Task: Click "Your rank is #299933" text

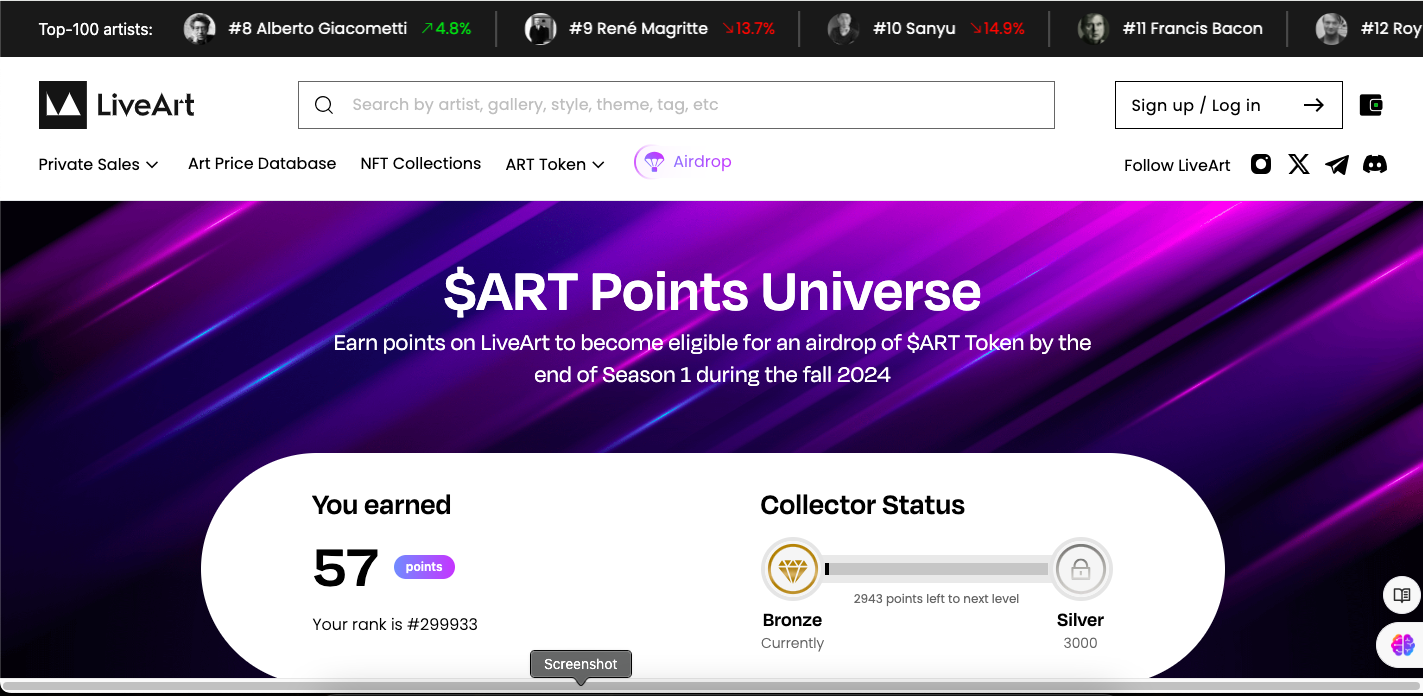Action: [x=395, y=624]
